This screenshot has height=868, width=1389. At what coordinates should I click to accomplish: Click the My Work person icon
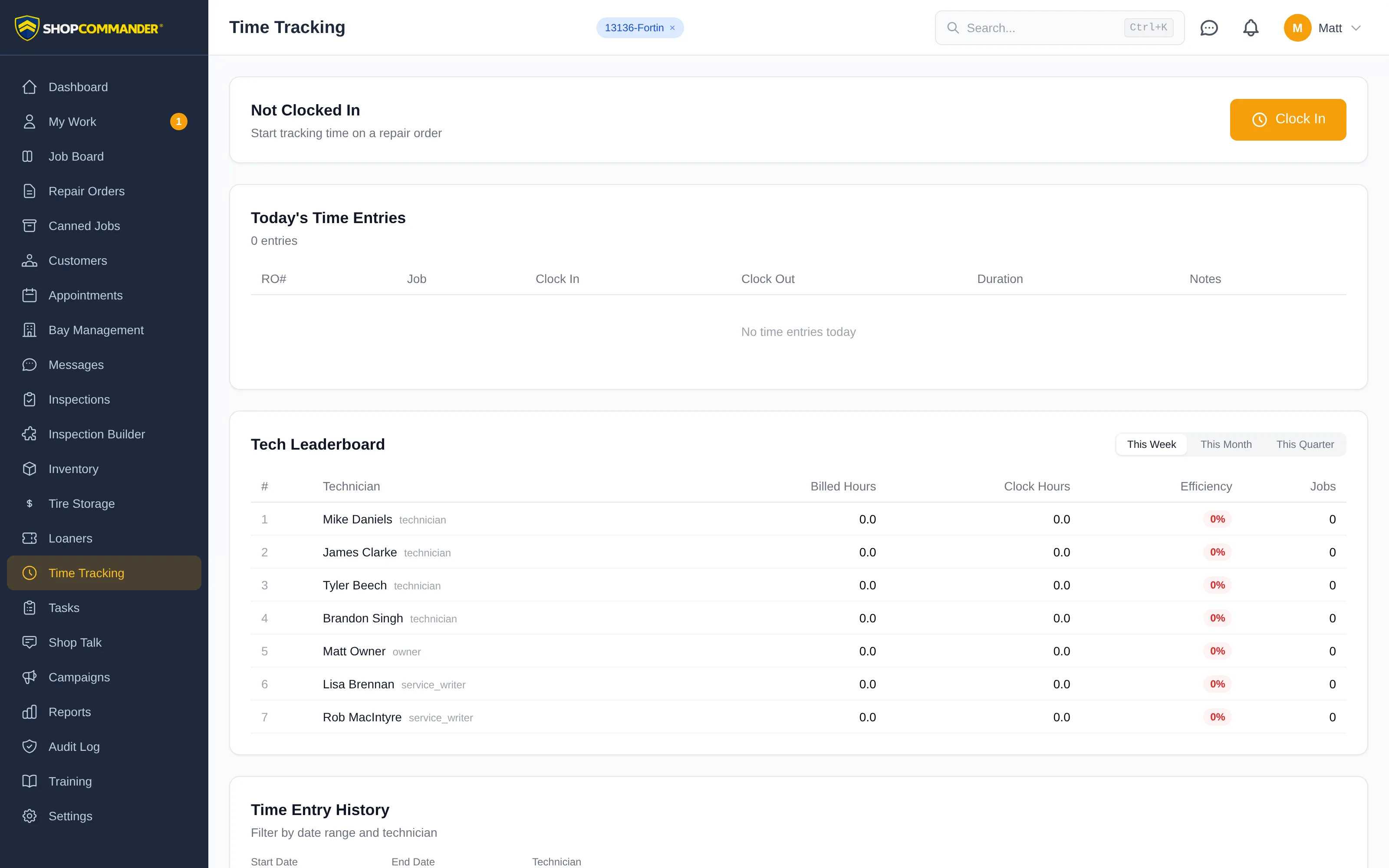click(x=29, y=122)
